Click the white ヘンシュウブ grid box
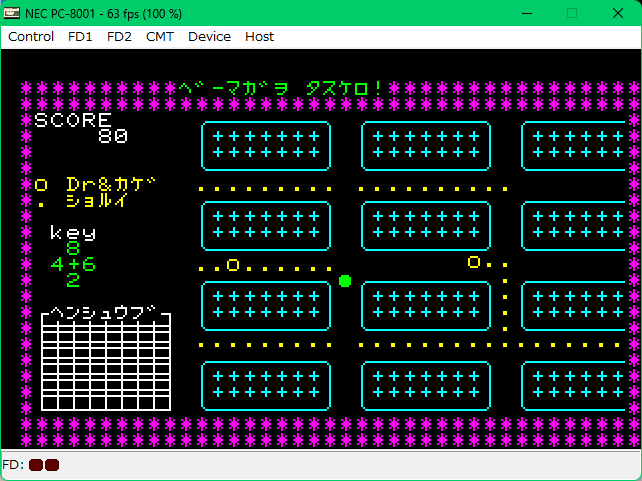The image size is (642, 481). point(105,361)
